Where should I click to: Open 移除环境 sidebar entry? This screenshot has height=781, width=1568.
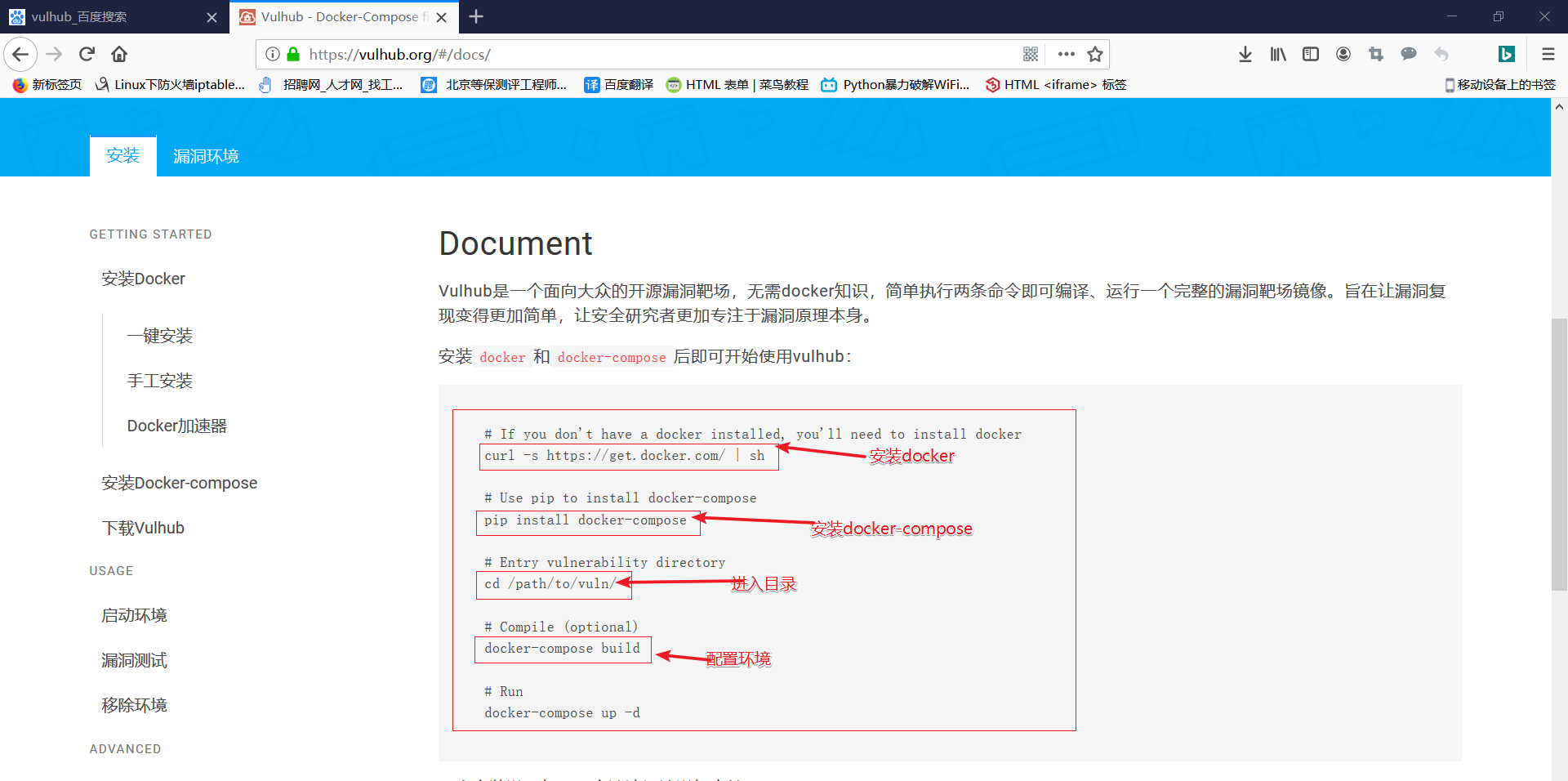tap(135, 705)
